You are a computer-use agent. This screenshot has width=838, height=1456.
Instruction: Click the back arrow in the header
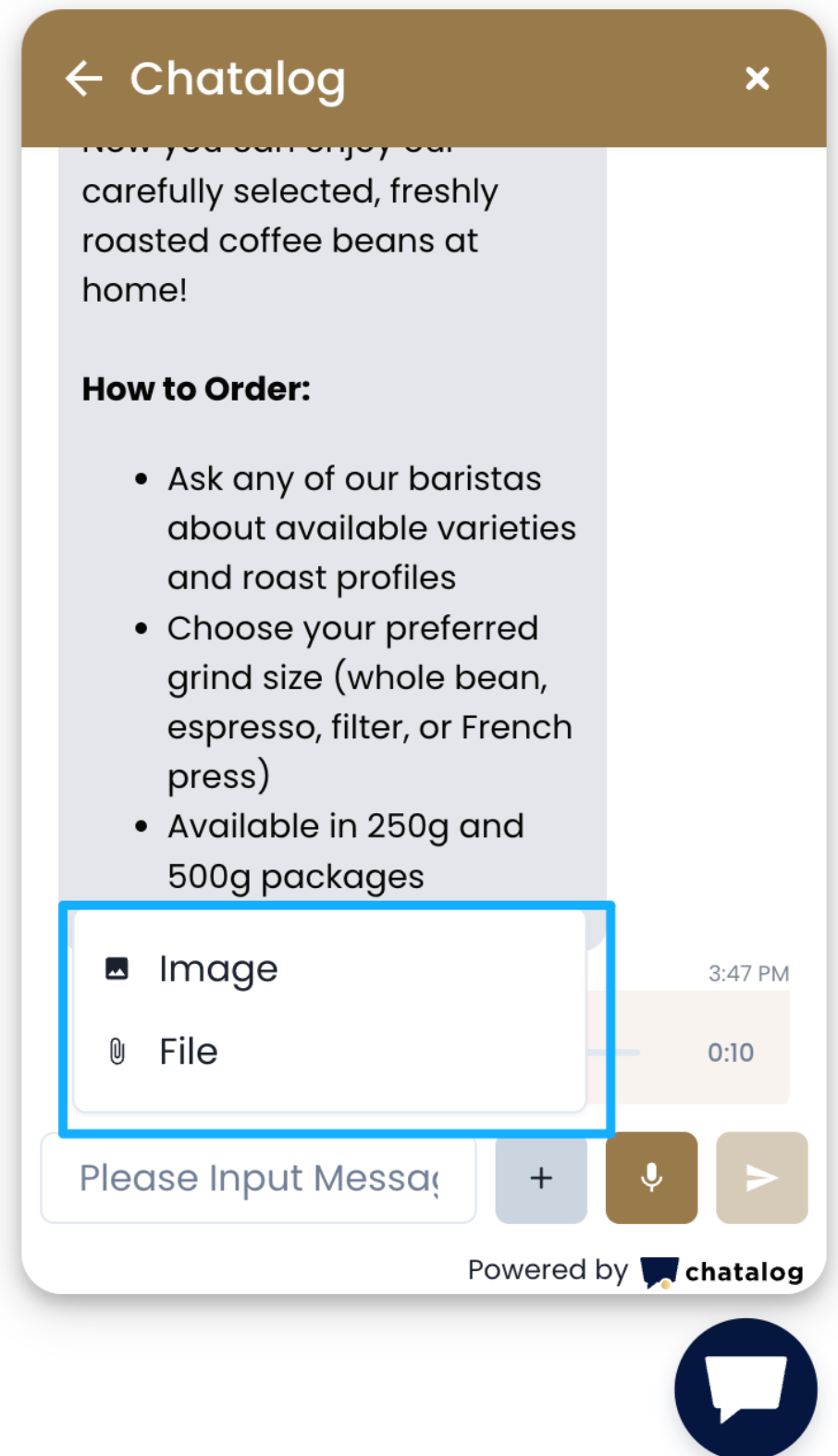pos(84,79)
